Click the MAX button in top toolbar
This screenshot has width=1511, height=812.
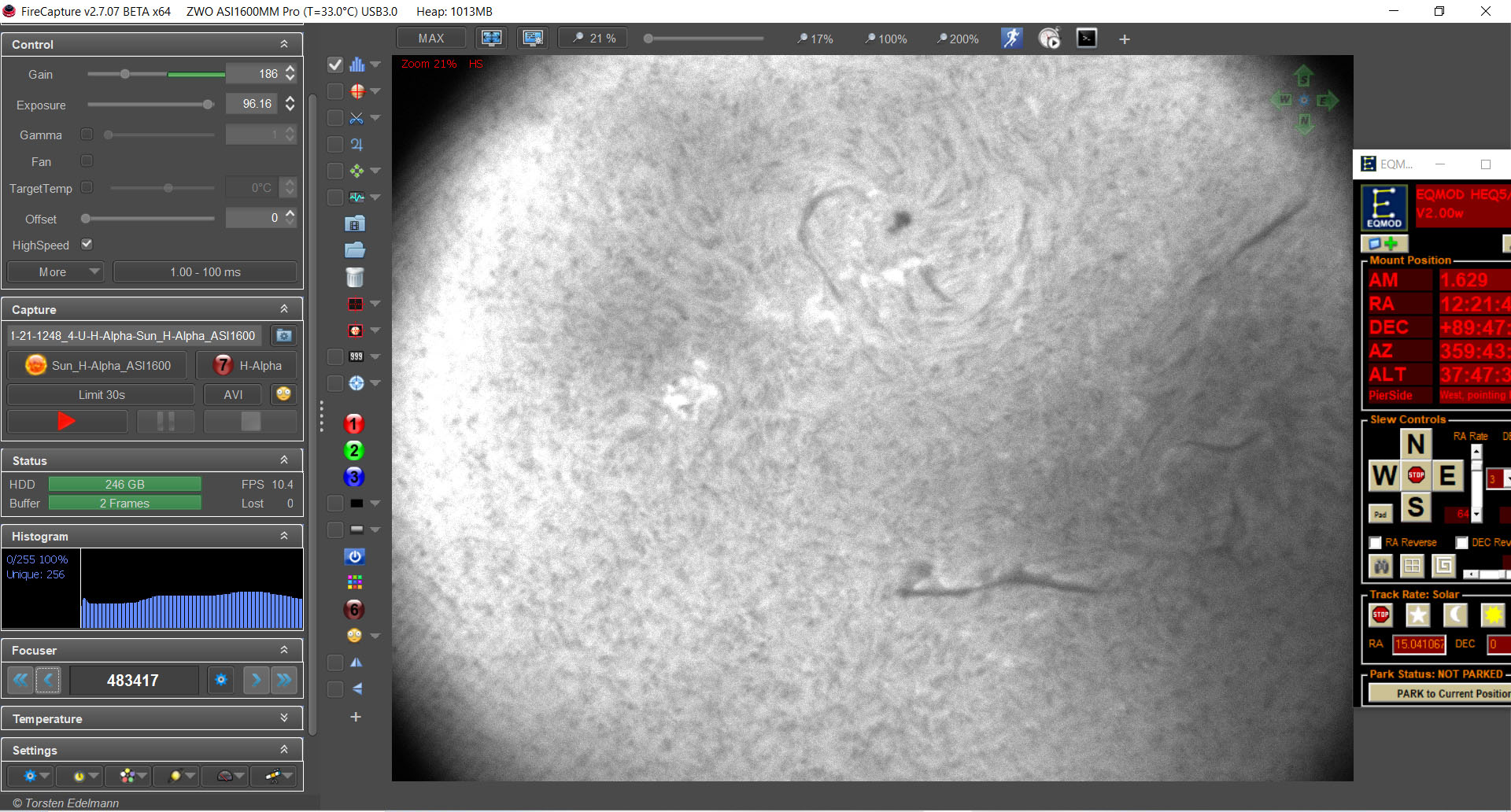pyautogui.click(x=431, y=38)
